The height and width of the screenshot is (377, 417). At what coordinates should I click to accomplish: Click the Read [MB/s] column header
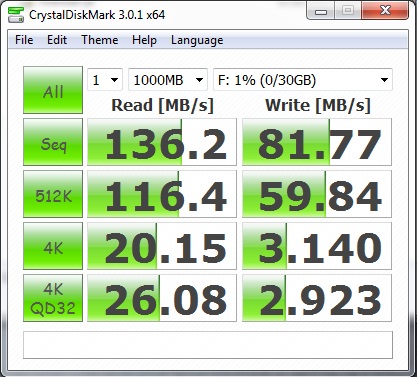click(162, 106)
